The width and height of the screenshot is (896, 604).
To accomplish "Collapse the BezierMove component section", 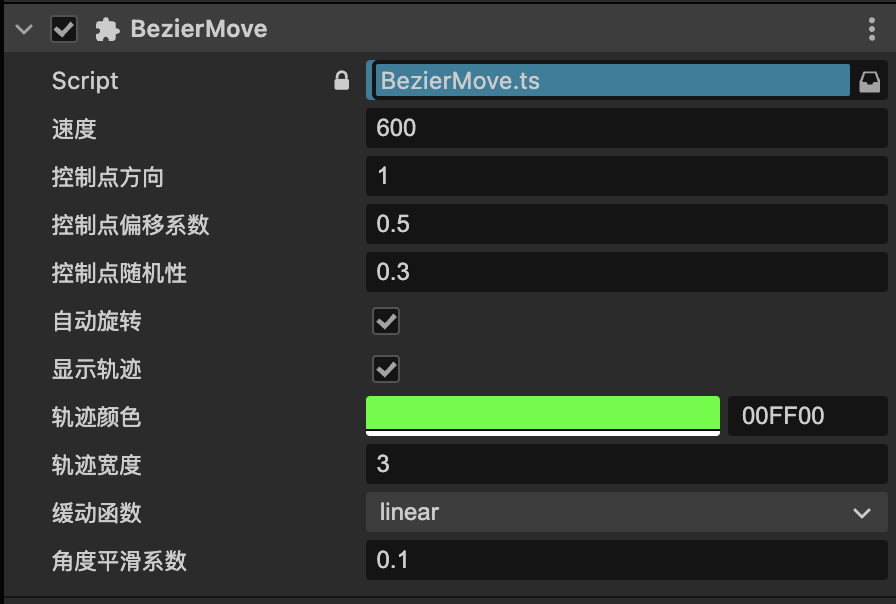I will tap(26, 30).
